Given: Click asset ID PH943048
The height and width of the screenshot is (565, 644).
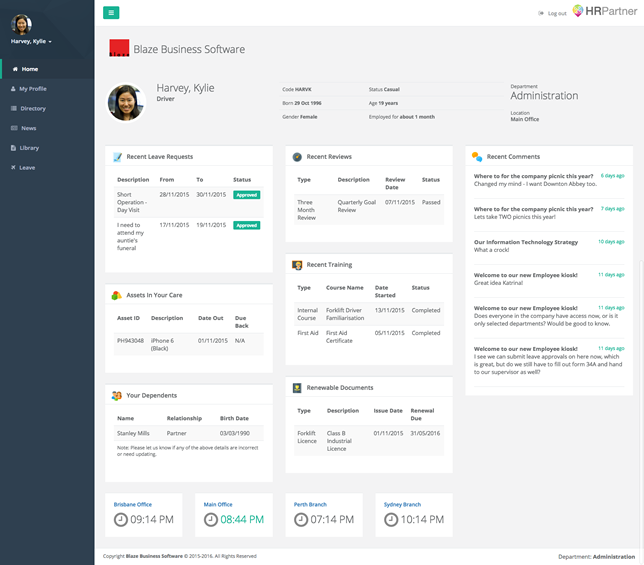Looking at the screenshot, I should [131, 341].
